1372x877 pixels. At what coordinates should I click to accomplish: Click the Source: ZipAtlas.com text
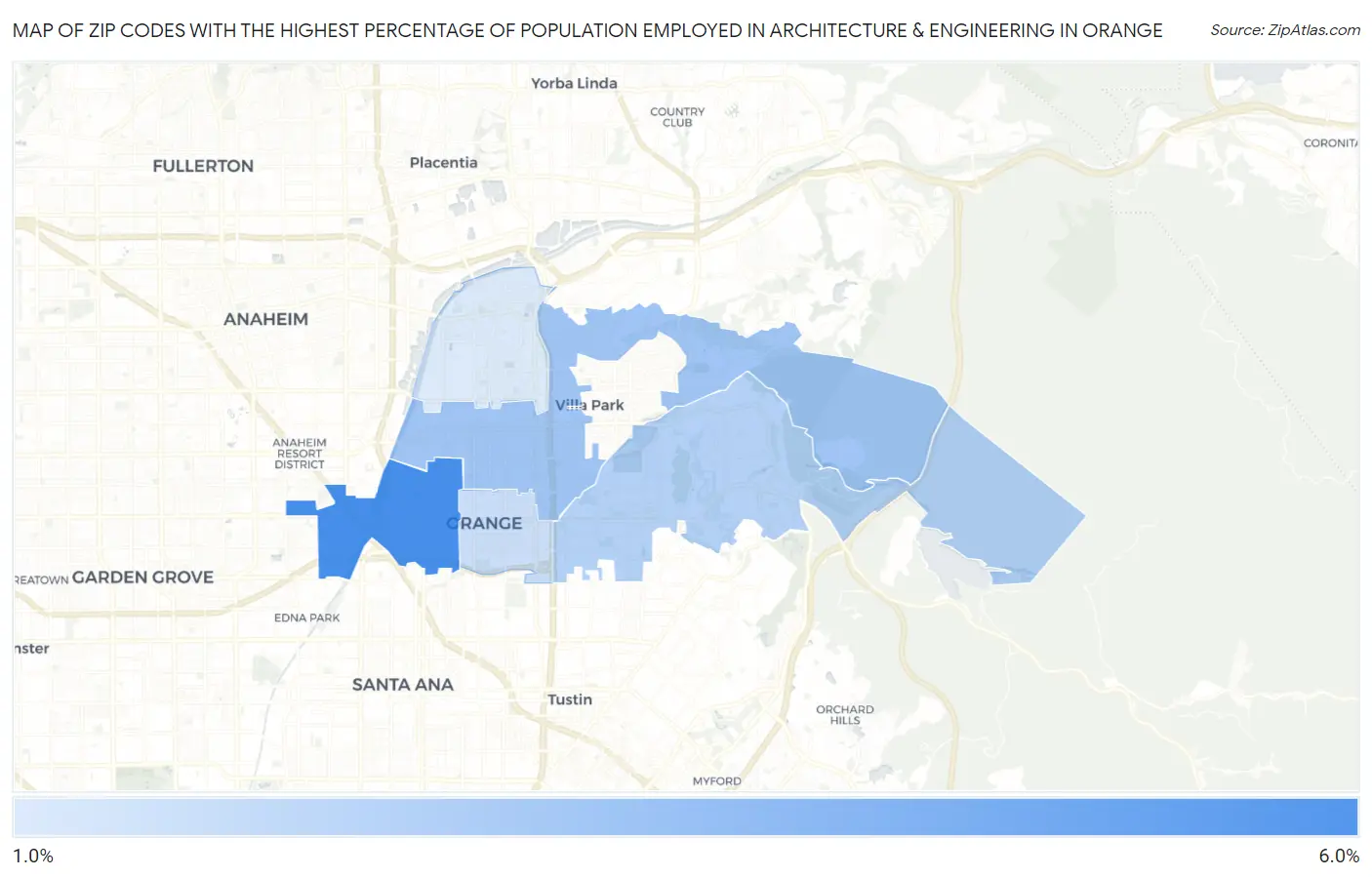pos(1285,30)
